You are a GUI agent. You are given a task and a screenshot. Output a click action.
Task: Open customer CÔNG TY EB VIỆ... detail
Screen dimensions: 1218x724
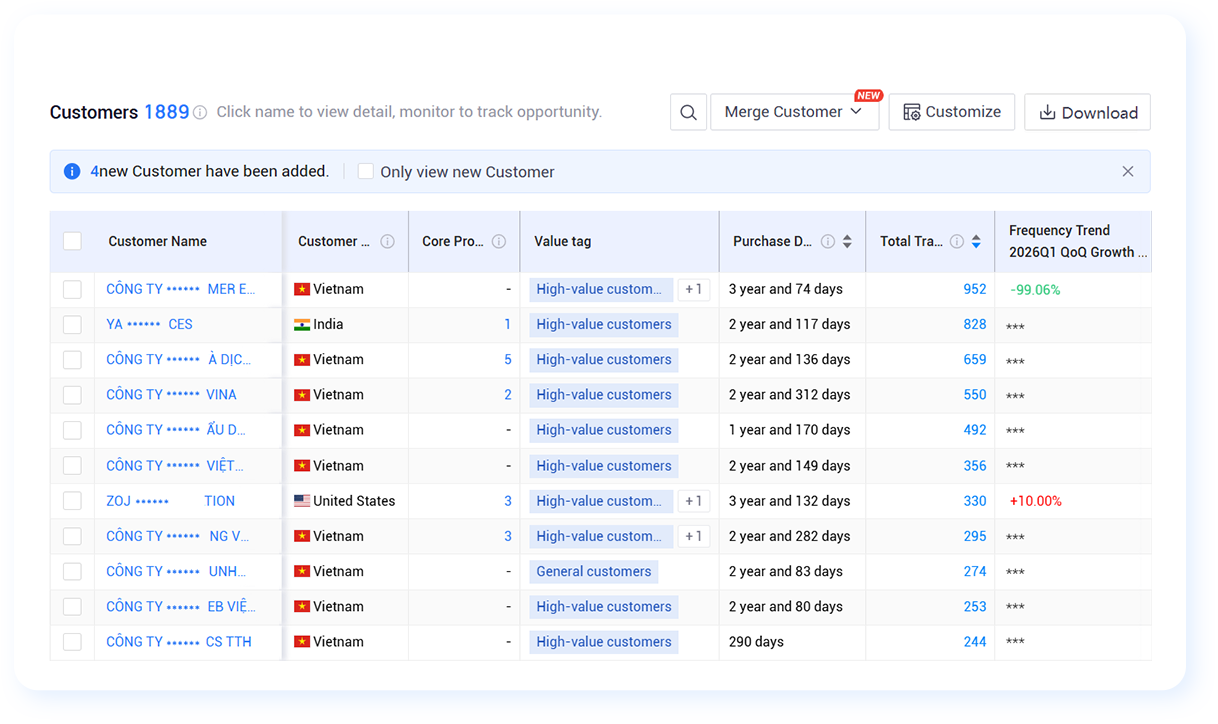click(x=181, y=607)
